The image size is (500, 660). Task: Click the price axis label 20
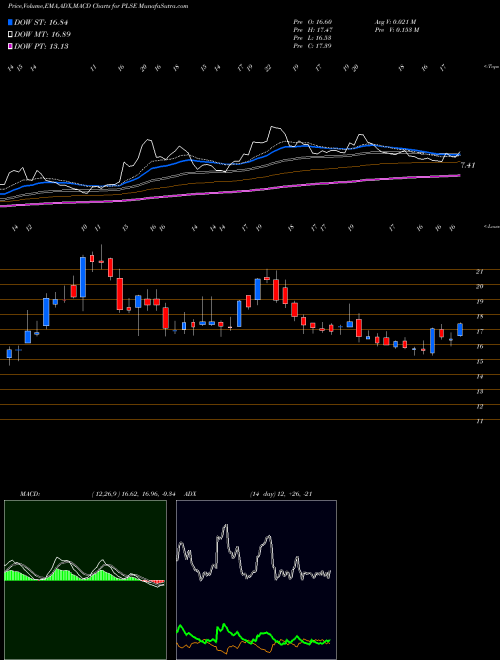(479, 287)
